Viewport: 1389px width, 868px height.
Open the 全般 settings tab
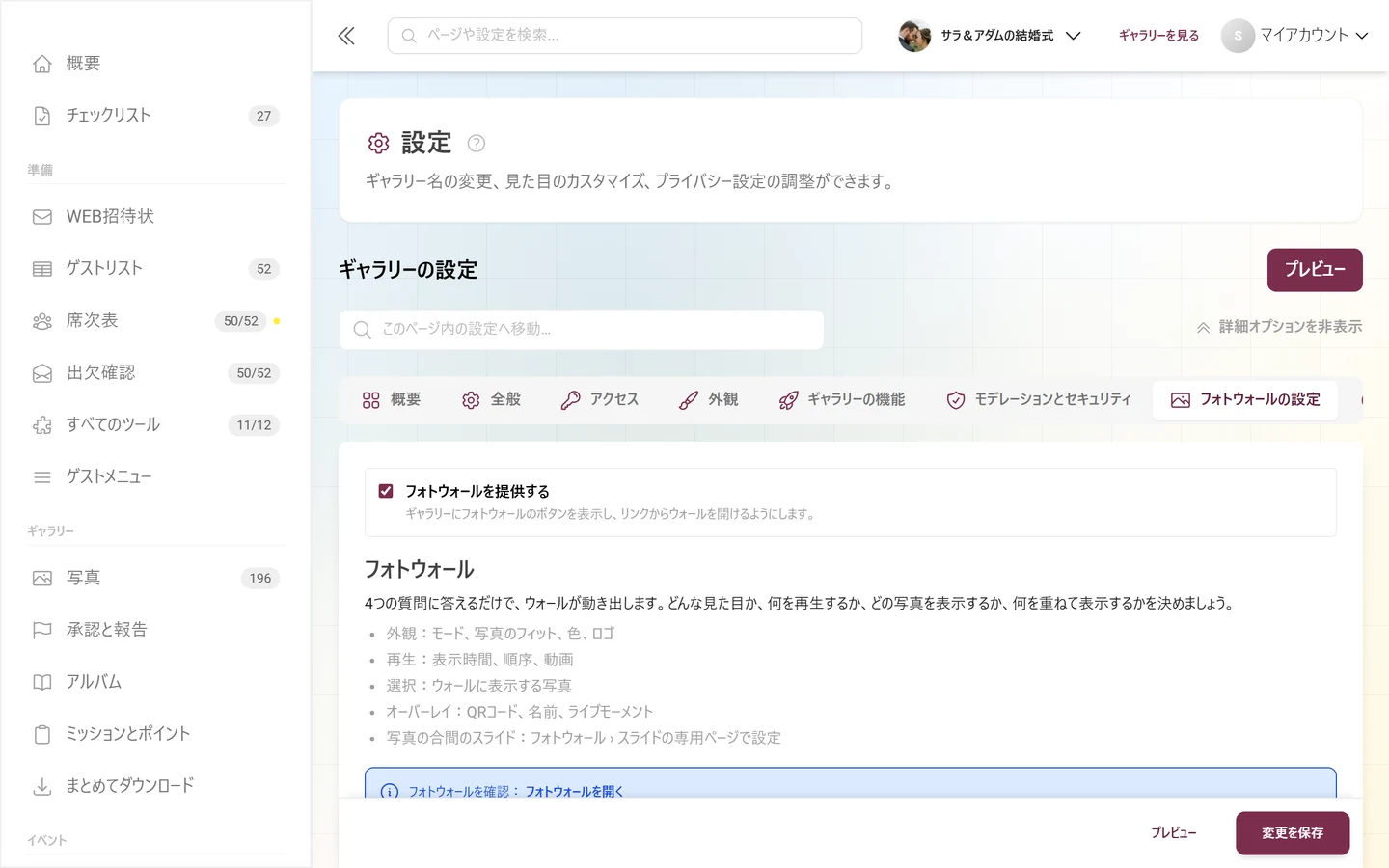click(x=491, y=400)
